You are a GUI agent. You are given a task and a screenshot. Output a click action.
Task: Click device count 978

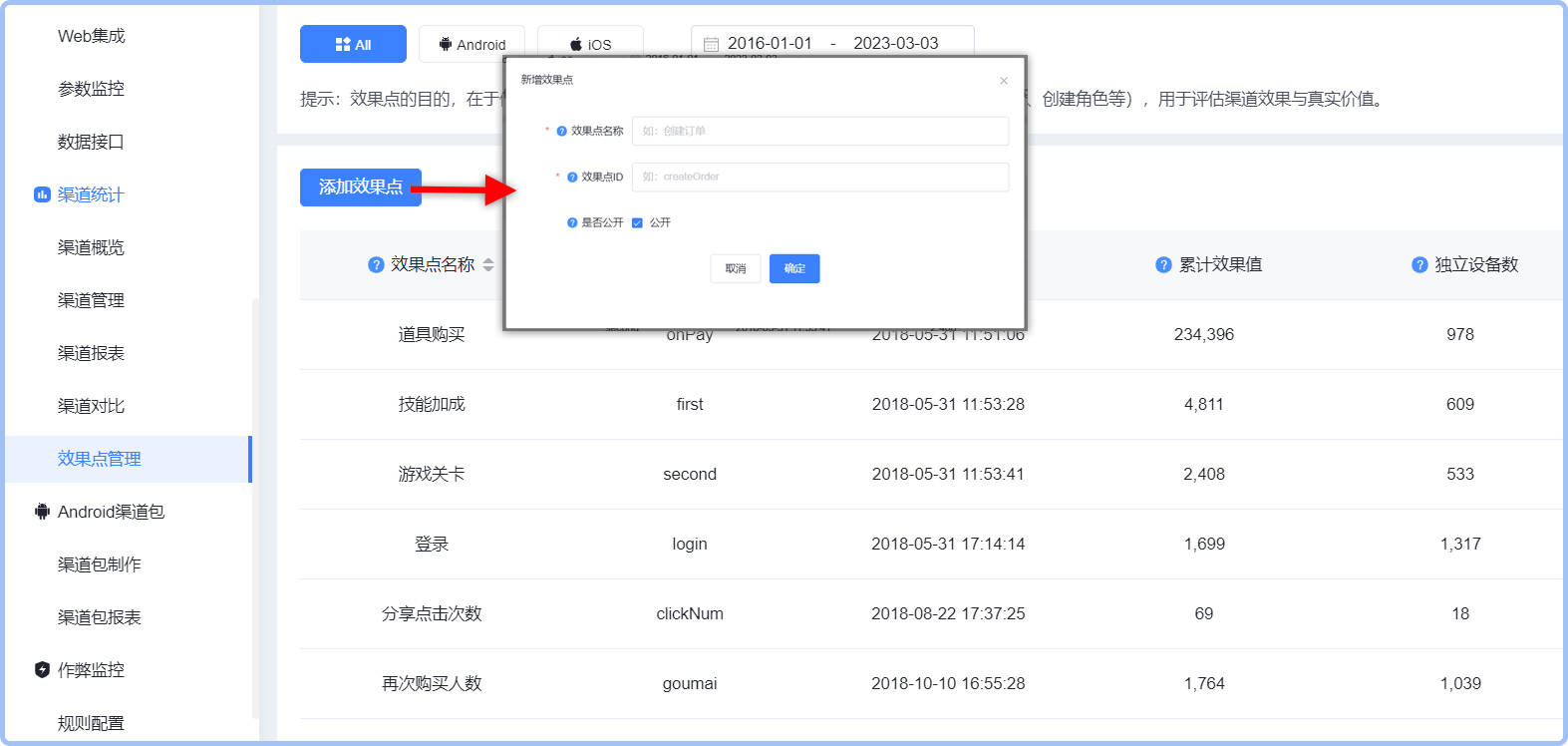tap(1460, 334)
